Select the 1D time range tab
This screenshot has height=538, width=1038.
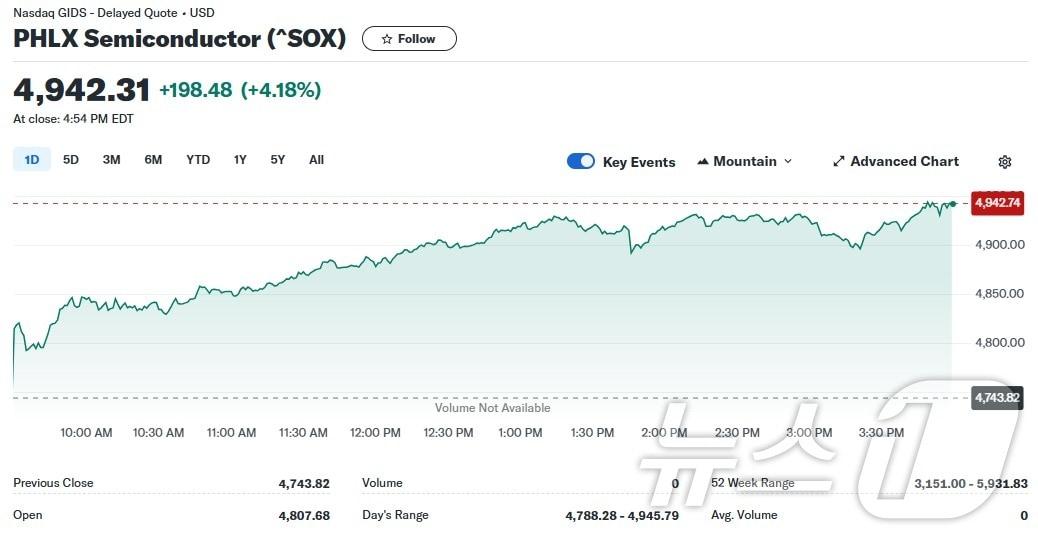click(32, 160)
